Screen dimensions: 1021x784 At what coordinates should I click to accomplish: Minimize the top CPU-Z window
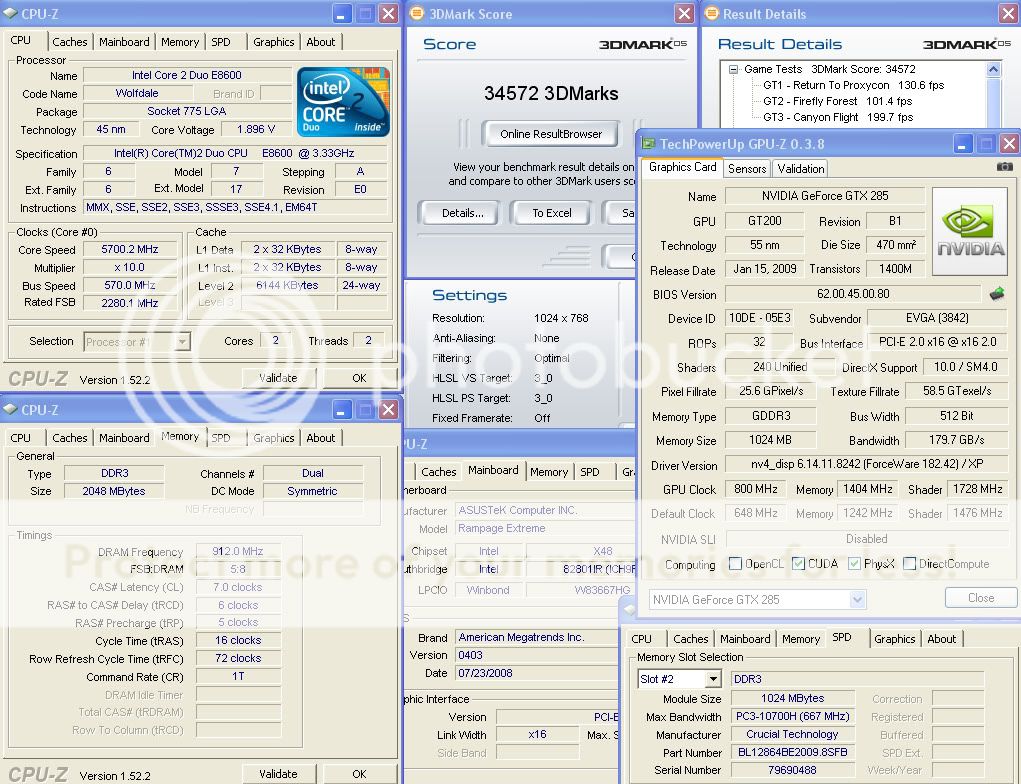click(341, 14)
